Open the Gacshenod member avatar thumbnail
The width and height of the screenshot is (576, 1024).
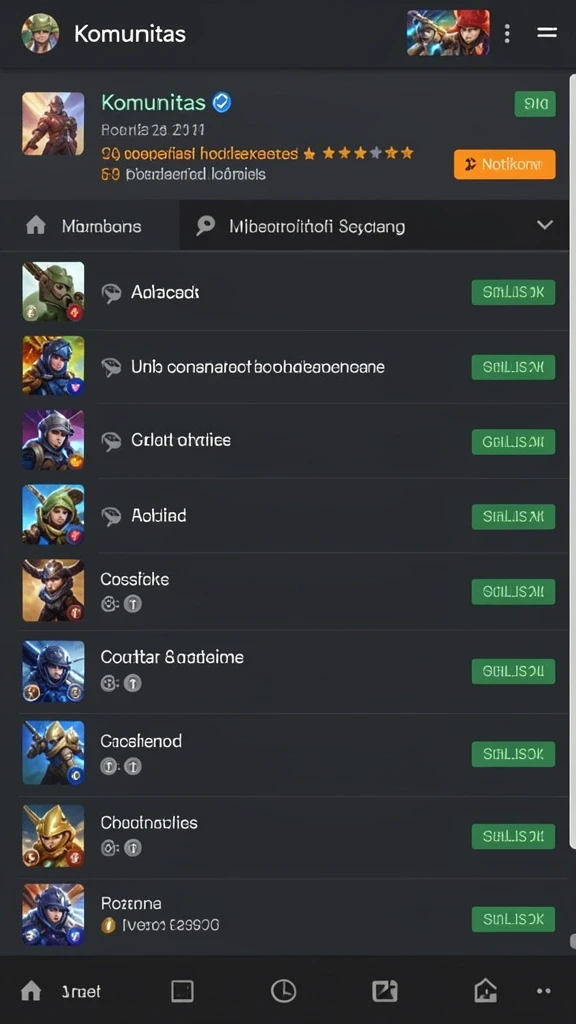pyautogui.click(x=54, y=752)
